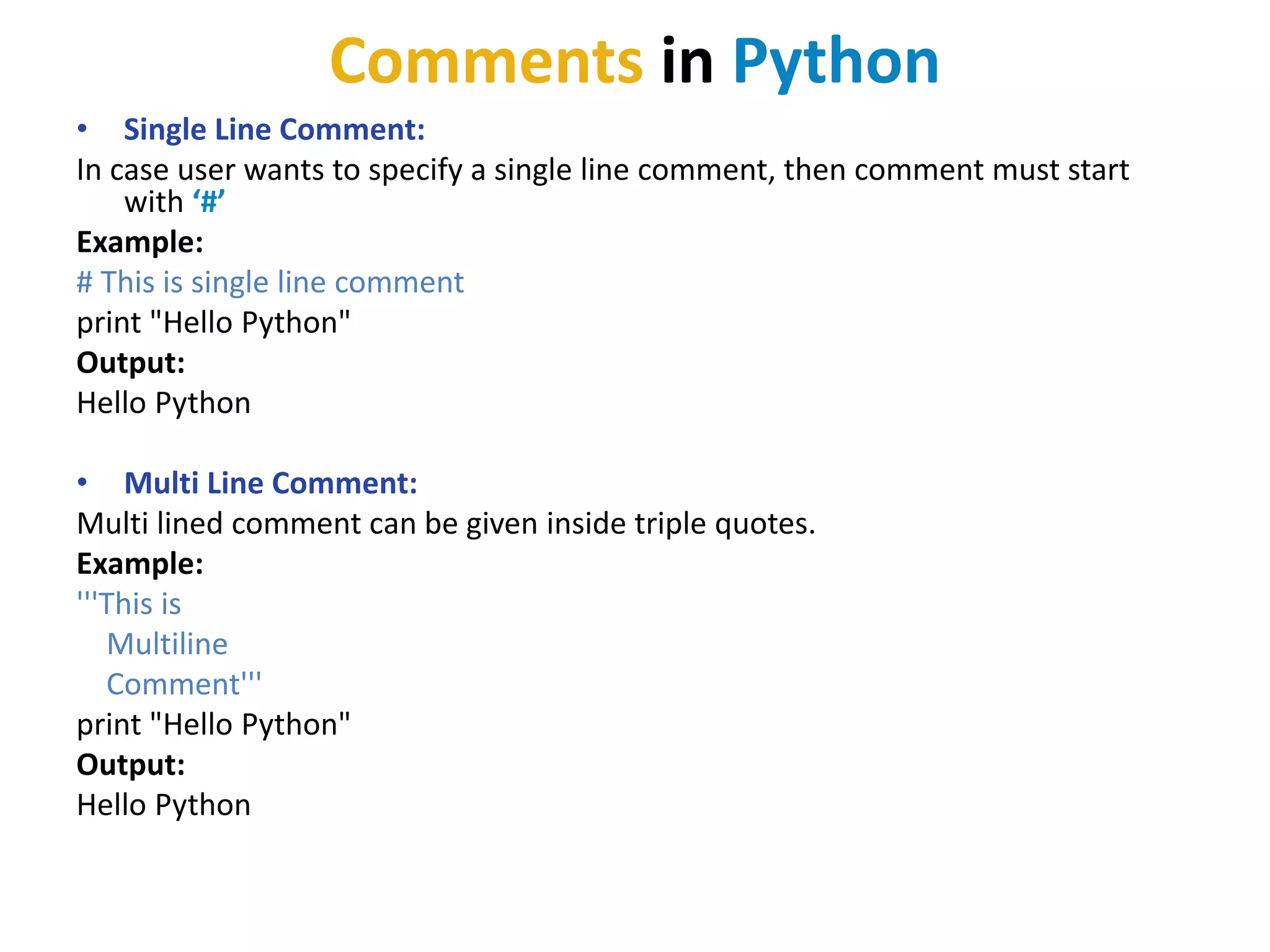Click the second Output: label

pyautogui.click(x=131, y=765)
